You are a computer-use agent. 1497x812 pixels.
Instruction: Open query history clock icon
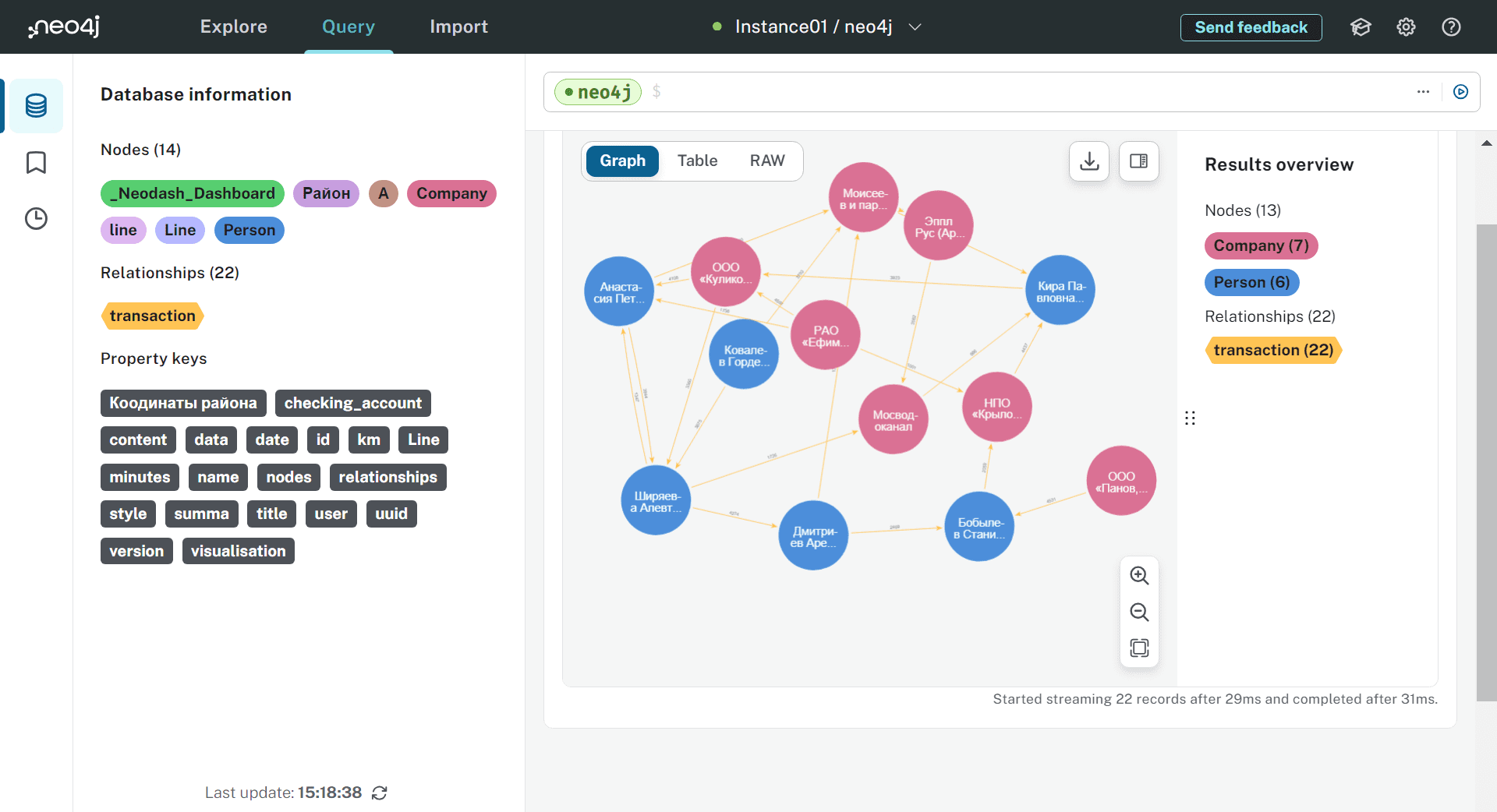point(36,219)
